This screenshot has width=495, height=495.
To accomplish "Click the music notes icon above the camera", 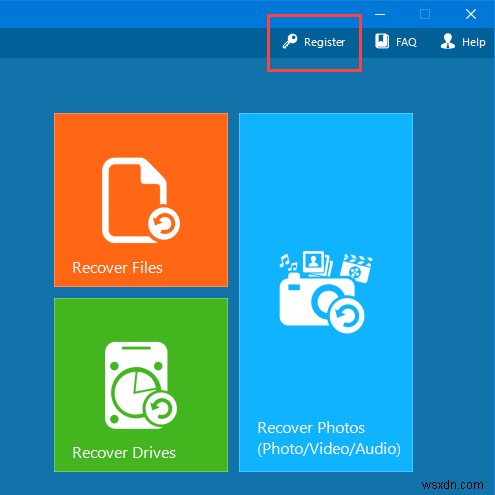I will pos(289,262).
